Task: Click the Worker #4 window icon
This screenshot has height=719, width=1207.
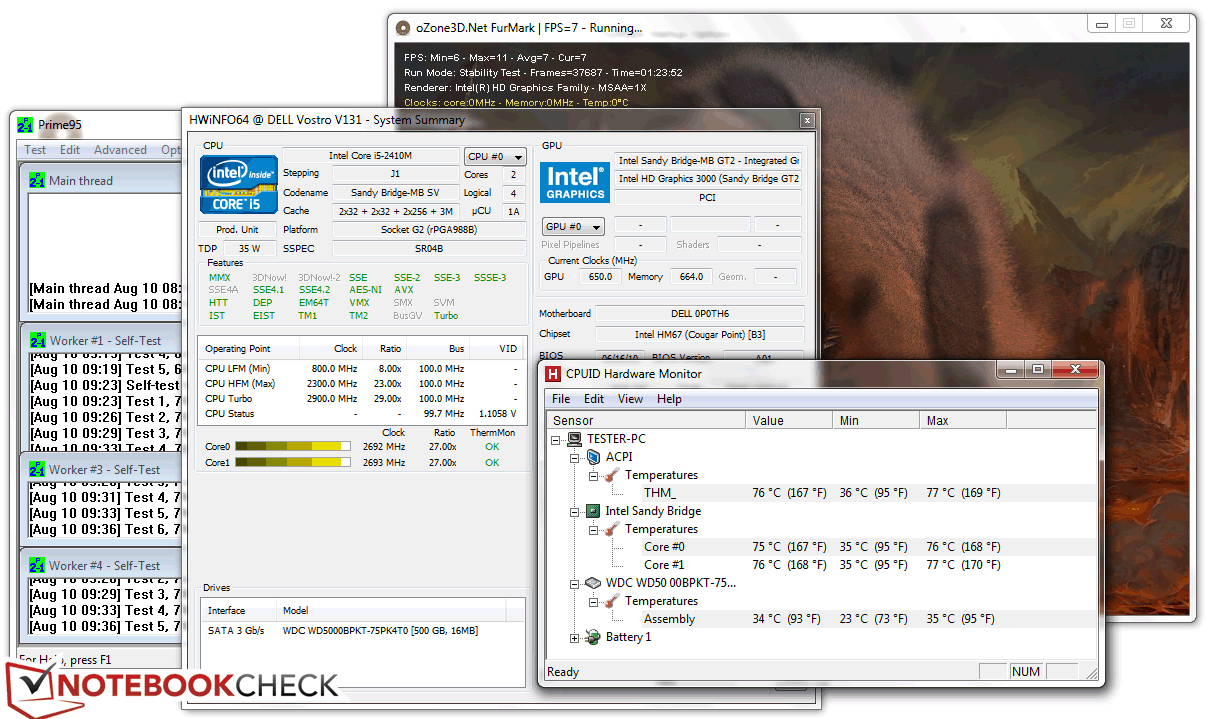Action: tap(37, 565)
